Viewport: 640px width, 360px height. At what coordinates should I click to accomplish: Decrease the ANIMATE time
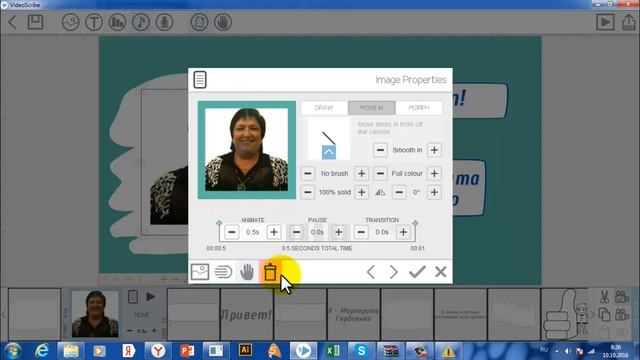232,232
